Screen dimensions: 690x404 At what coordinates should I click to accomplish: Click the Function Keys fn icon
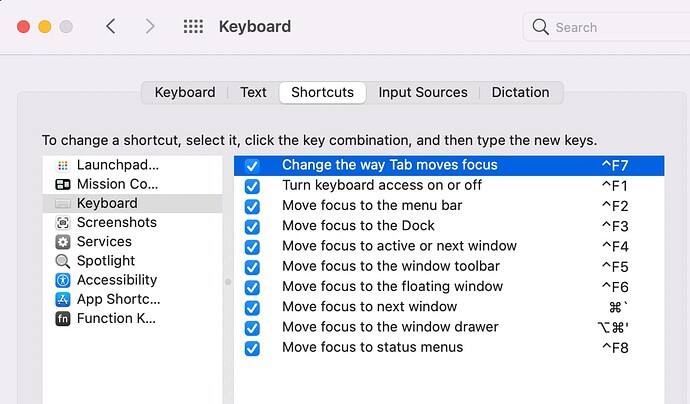click(63, 318)
